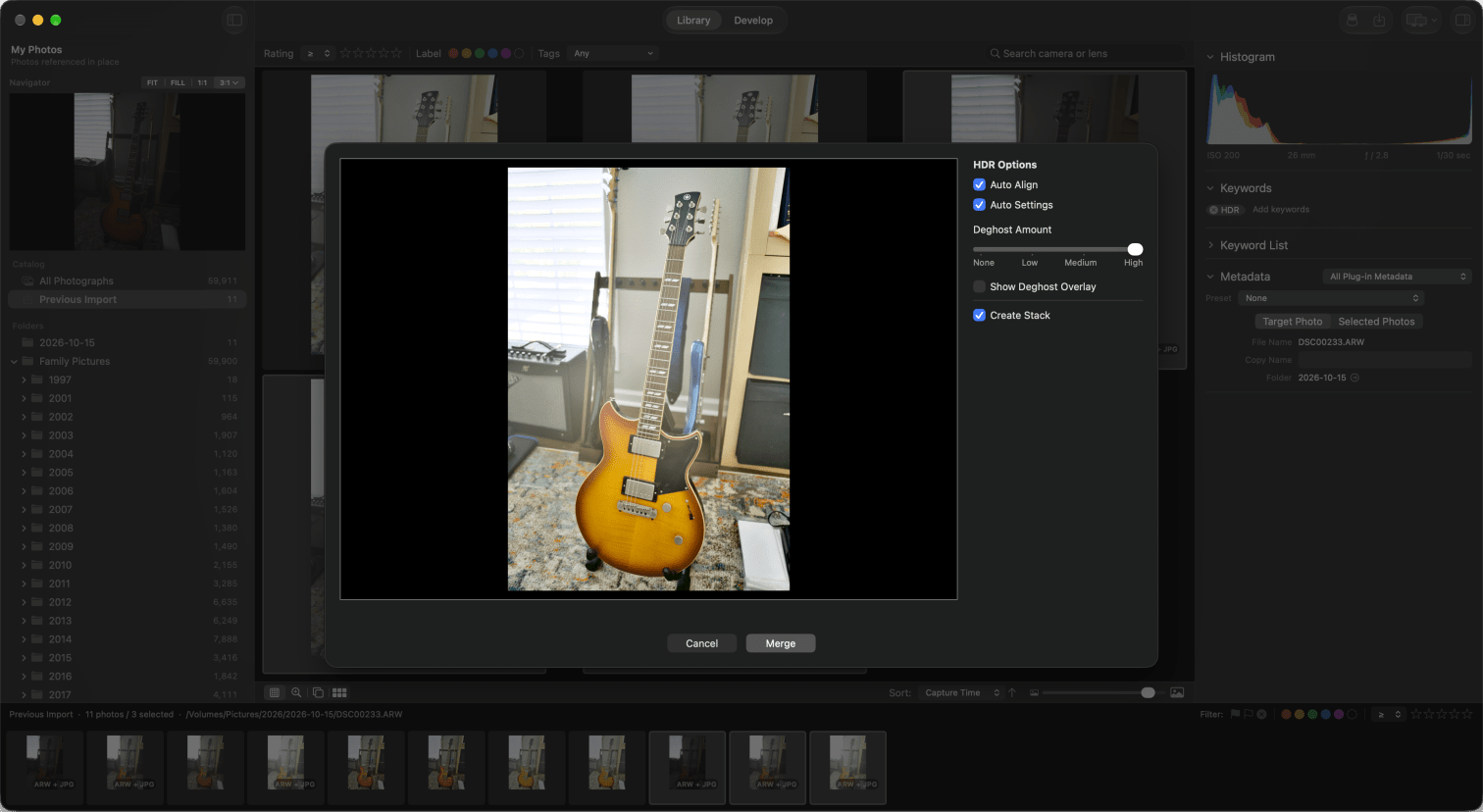Select Previous Import in catalog

coord(127,299)
